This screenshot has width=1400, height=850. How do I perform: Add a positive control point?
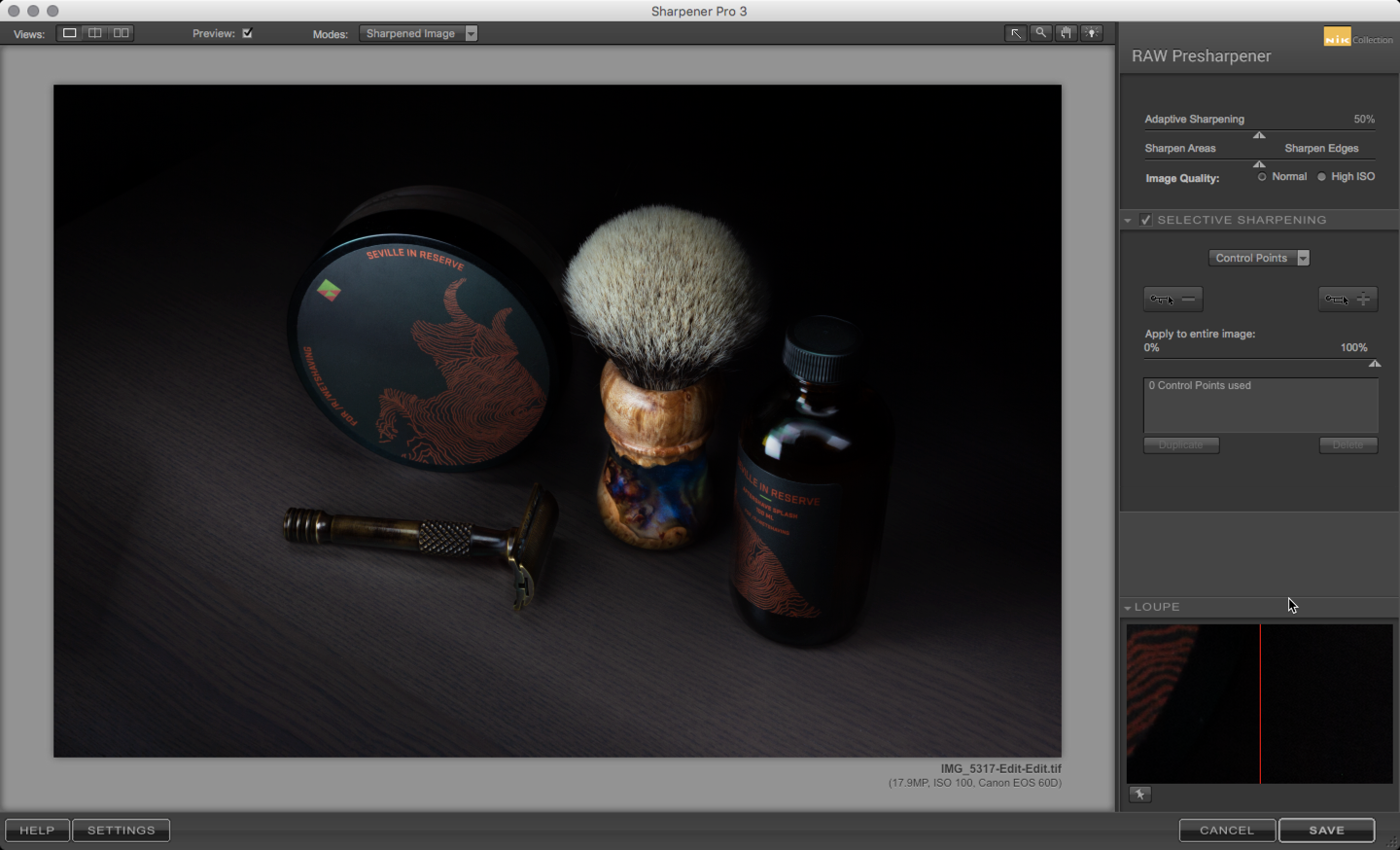pyautogui.click(x=1347, y=299)
